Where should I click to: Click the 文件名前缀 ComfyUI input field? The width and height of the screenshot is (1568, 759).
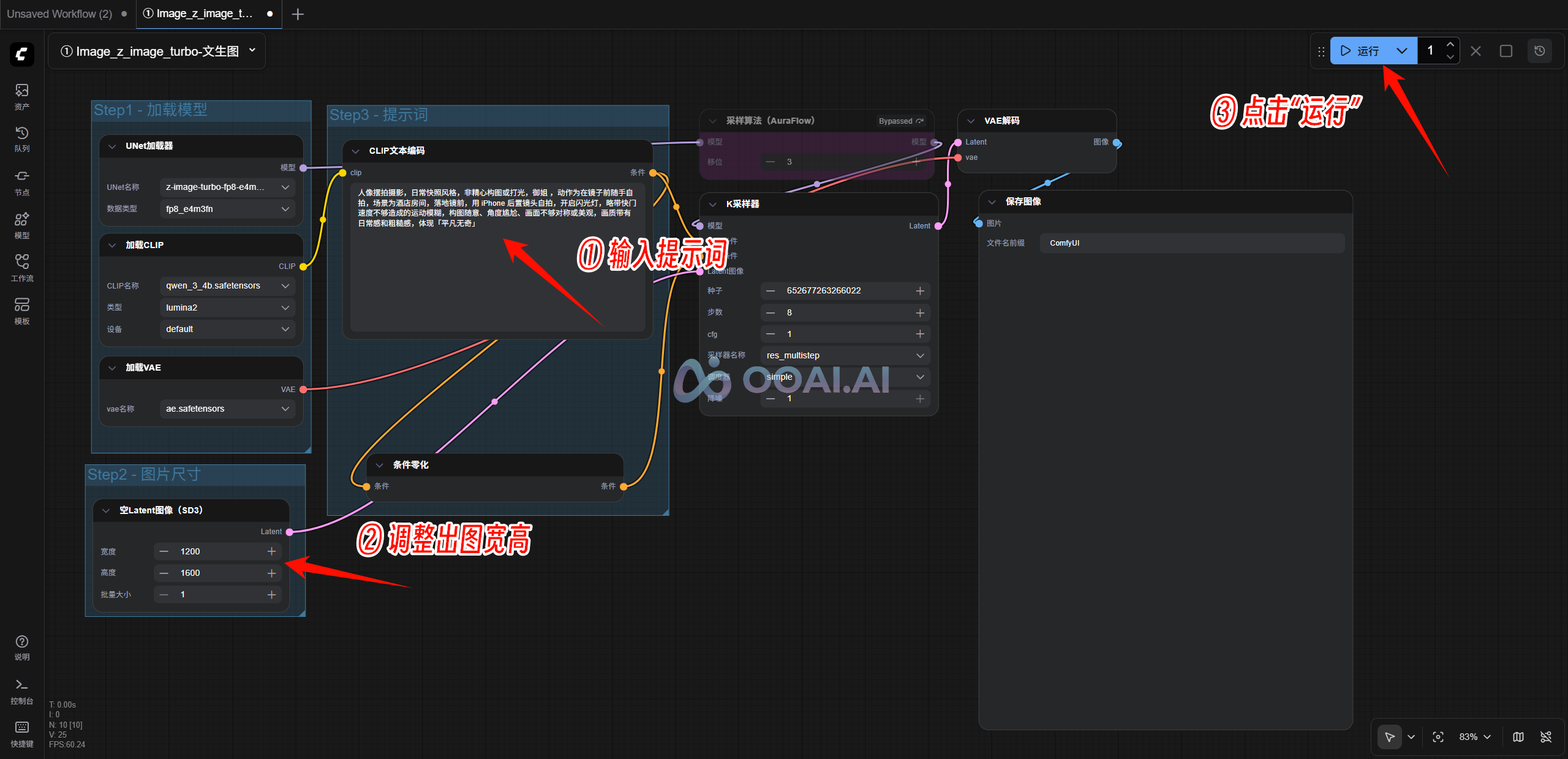pyautogui.click(x=1191, y=243)
